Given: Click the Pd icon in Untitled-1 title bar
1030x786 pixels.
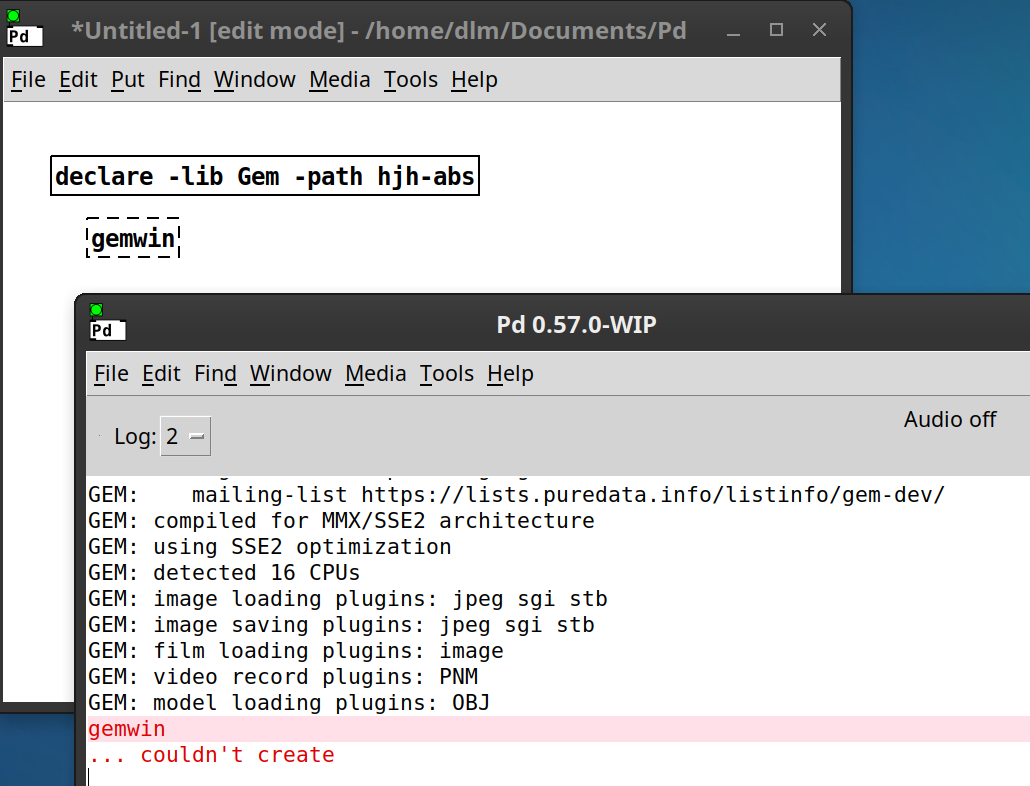Looking at the screenshot, I should tap(24, 28).
